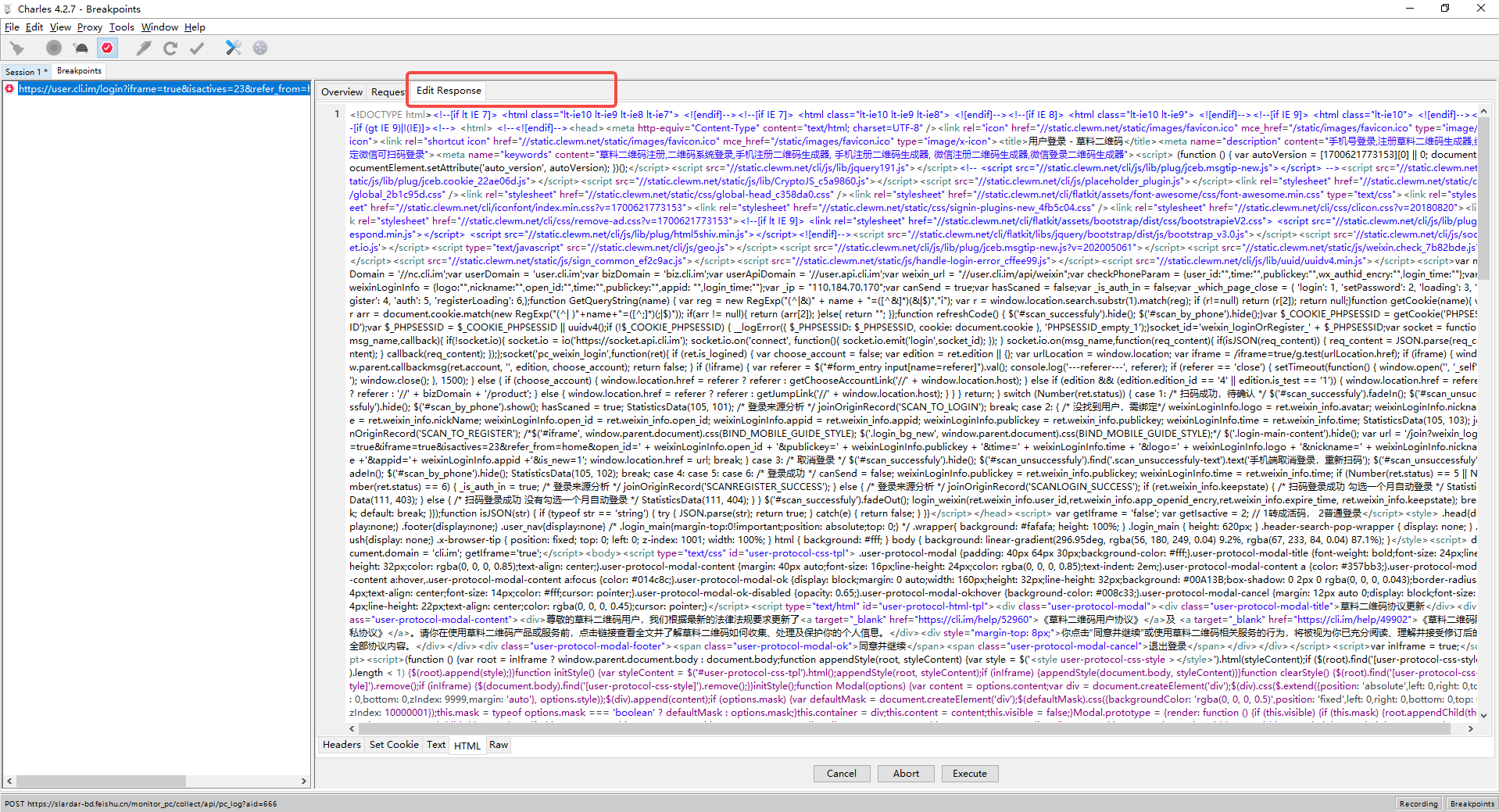
Task: Click Breakpoints status indicator in status bar
Action: (x=1472, y=803)
